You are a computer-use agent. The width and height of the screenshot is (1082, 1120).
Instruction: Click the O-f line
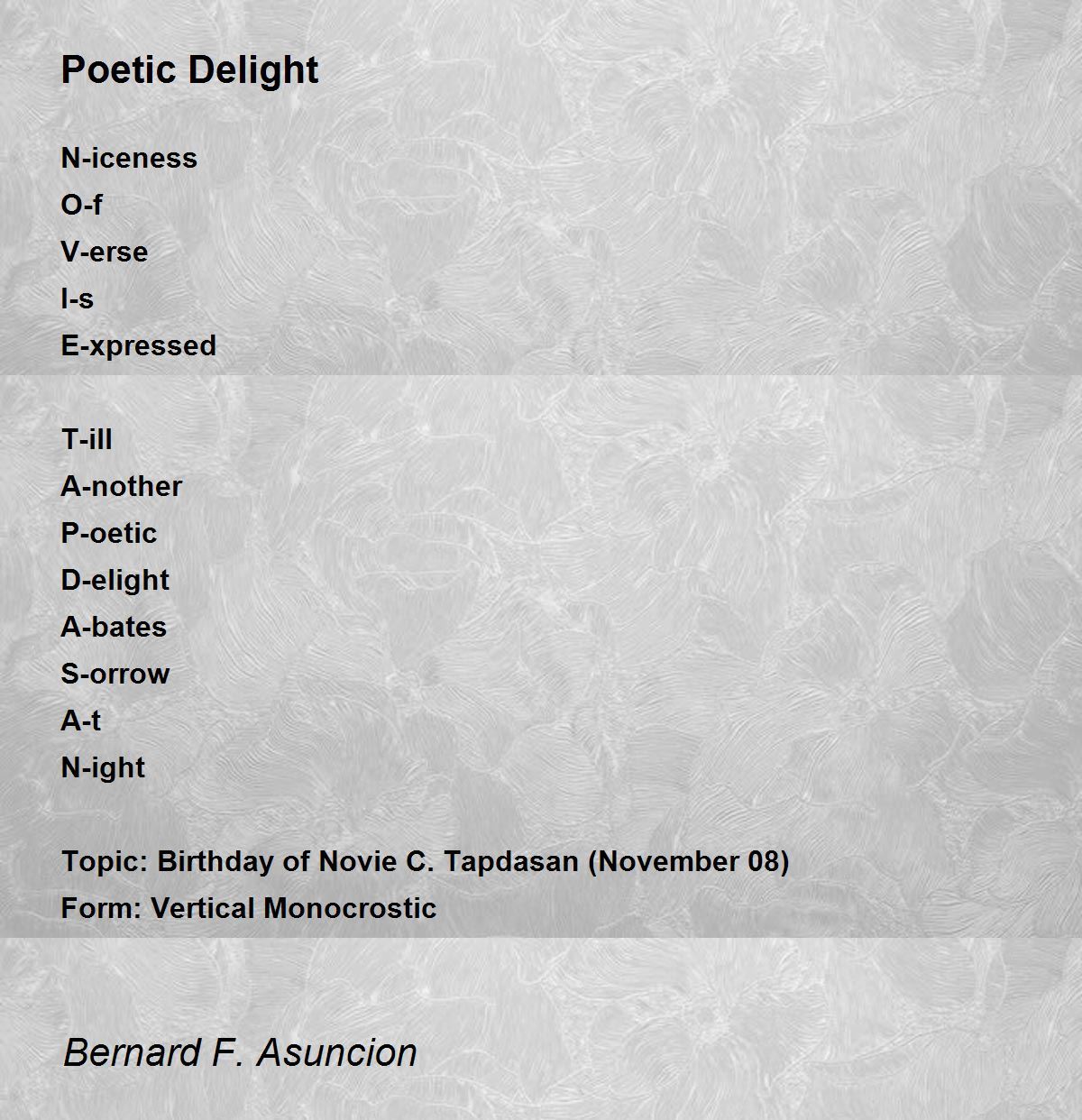81,205
